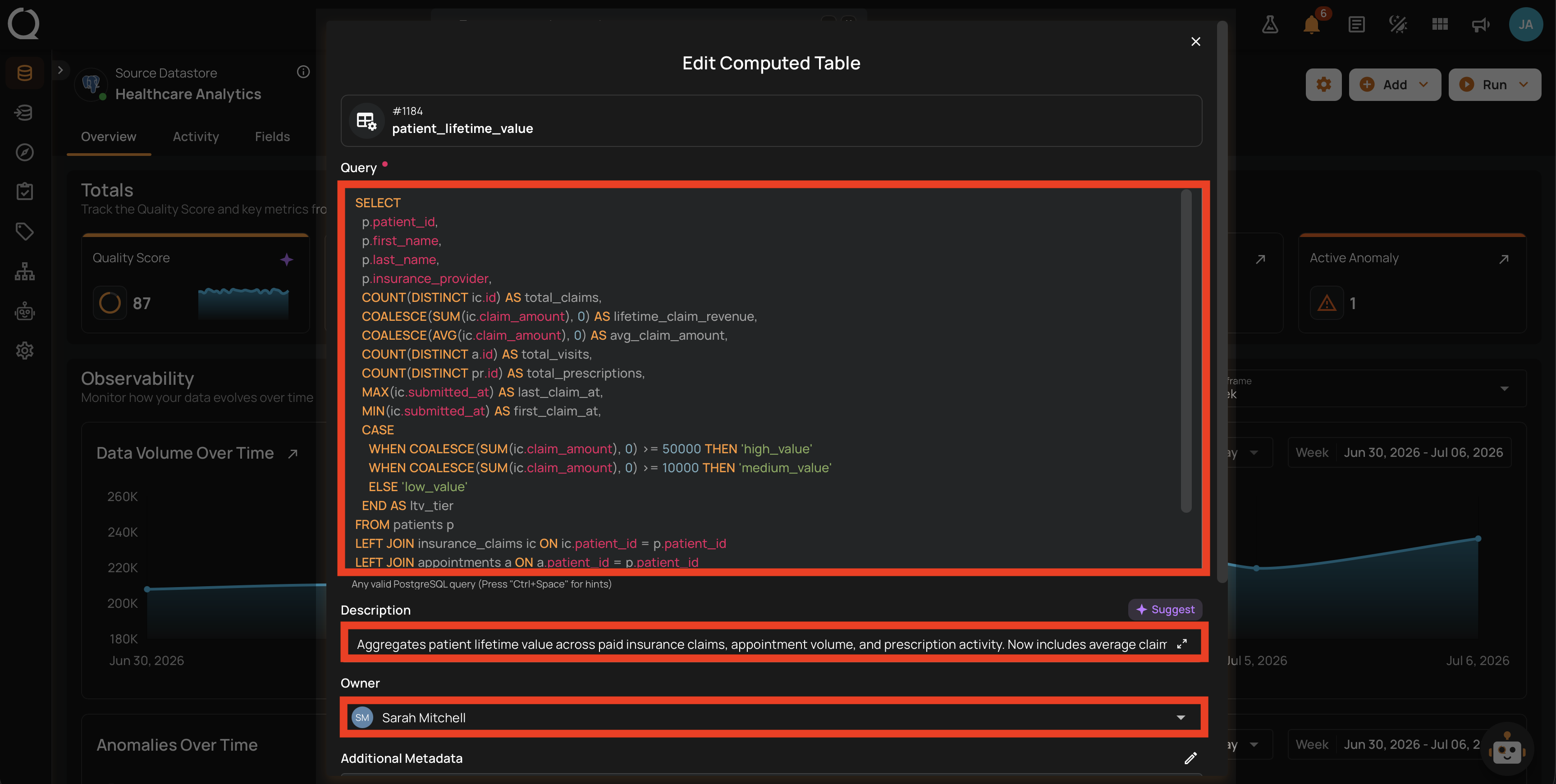Open the Owner dropdown showing Sarah Mitchell

click(x=773, y=717)
